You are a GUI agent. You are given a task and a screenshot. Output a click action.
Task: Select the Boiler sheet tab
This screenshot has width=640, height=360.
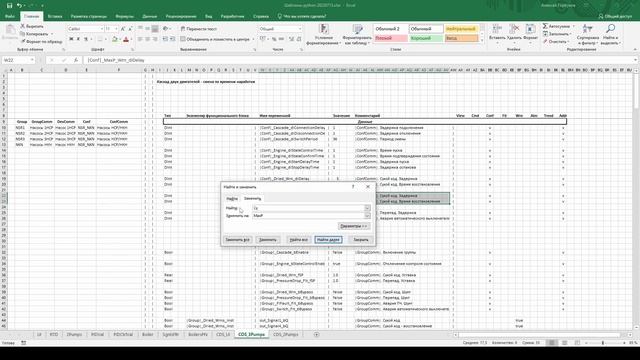[x=148, y=334]
